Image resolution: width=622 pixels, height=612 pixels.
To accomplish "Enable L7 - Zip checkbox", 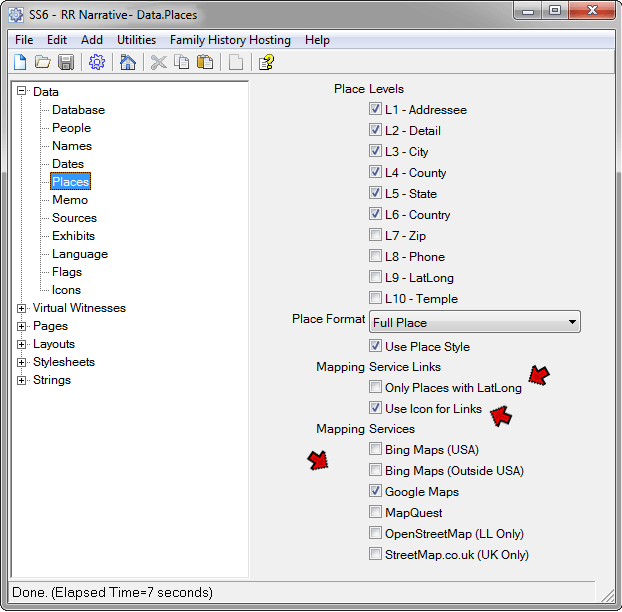I will click(375, 235).
